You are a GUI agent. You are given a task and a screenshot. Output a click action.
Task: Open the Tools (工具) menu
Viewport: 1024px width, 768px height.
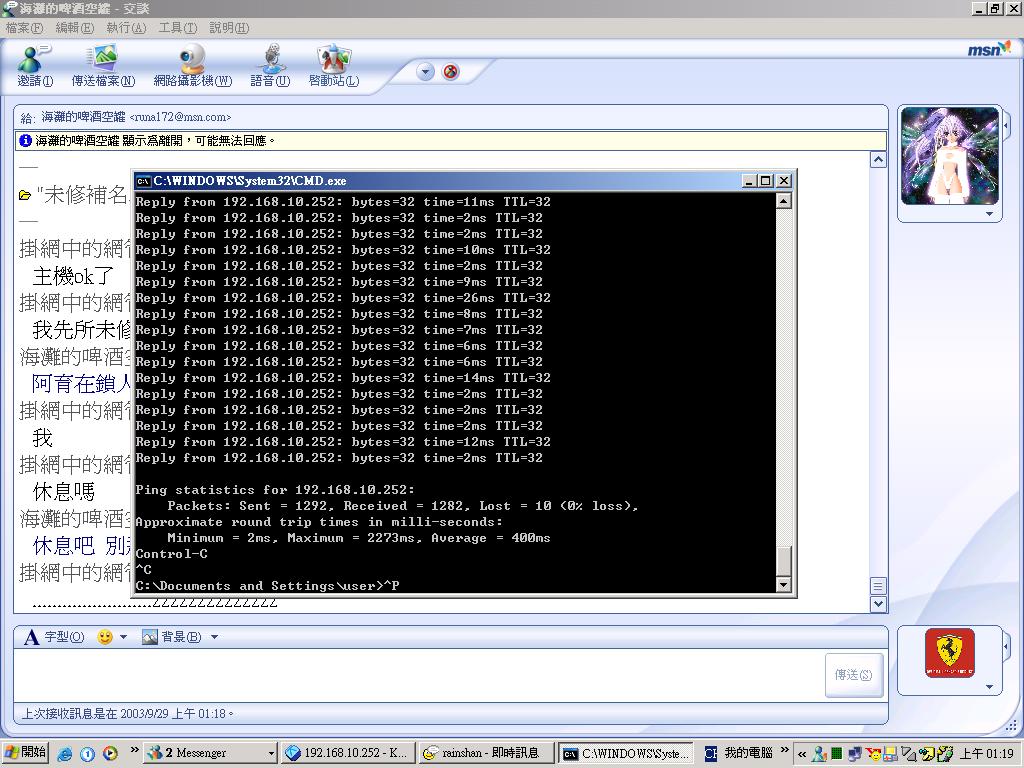(178, 27)
